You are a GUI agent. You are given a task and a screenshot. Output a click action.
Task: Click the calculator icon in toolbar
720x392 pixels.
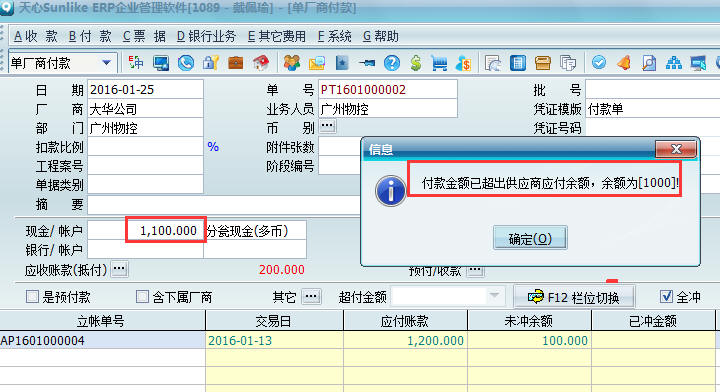(518, 63)
